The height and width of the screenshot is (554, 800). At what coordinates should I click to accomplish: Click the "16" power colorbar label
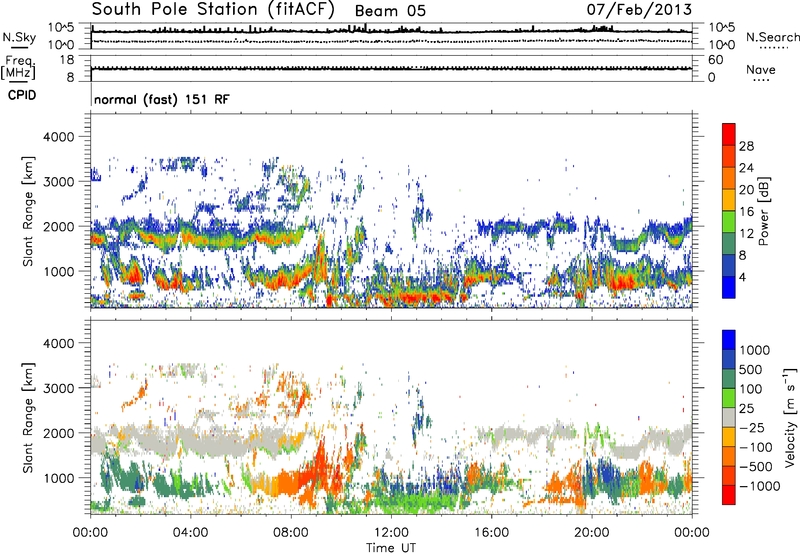coord(746,212)
